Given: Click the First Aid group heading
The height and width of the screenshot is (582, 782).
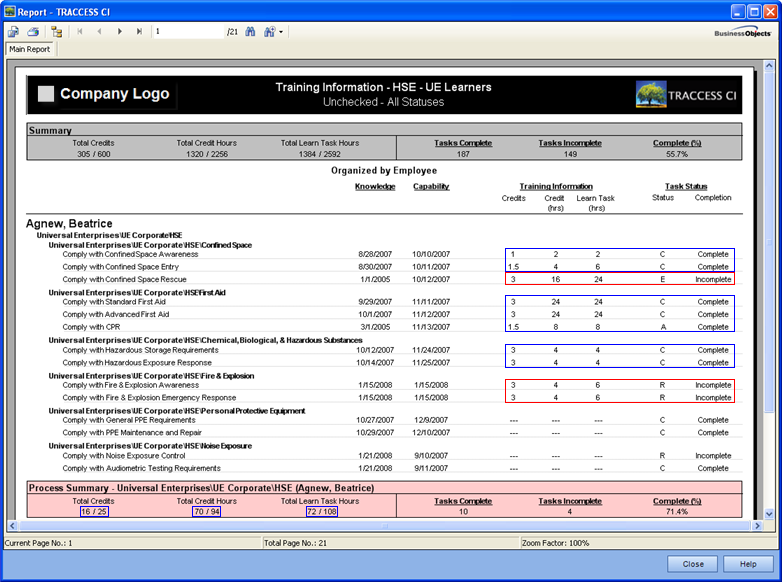Looking at the screenshot, I should [137, 292].
